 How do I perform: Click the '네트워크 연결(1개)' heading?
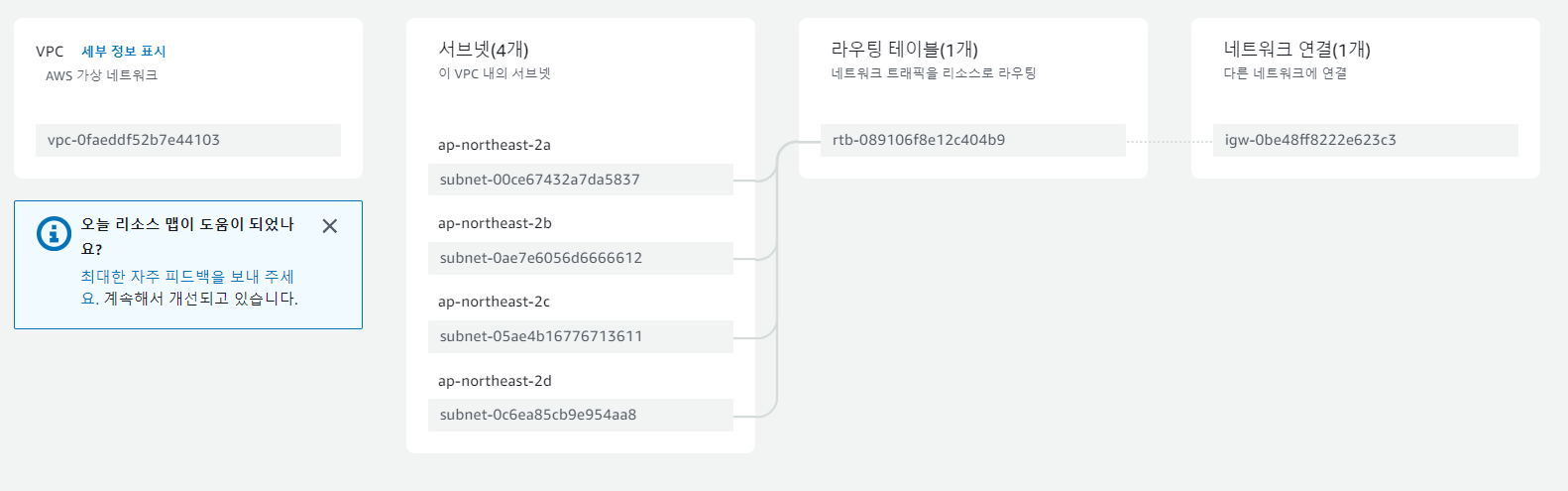(1296, 50)
